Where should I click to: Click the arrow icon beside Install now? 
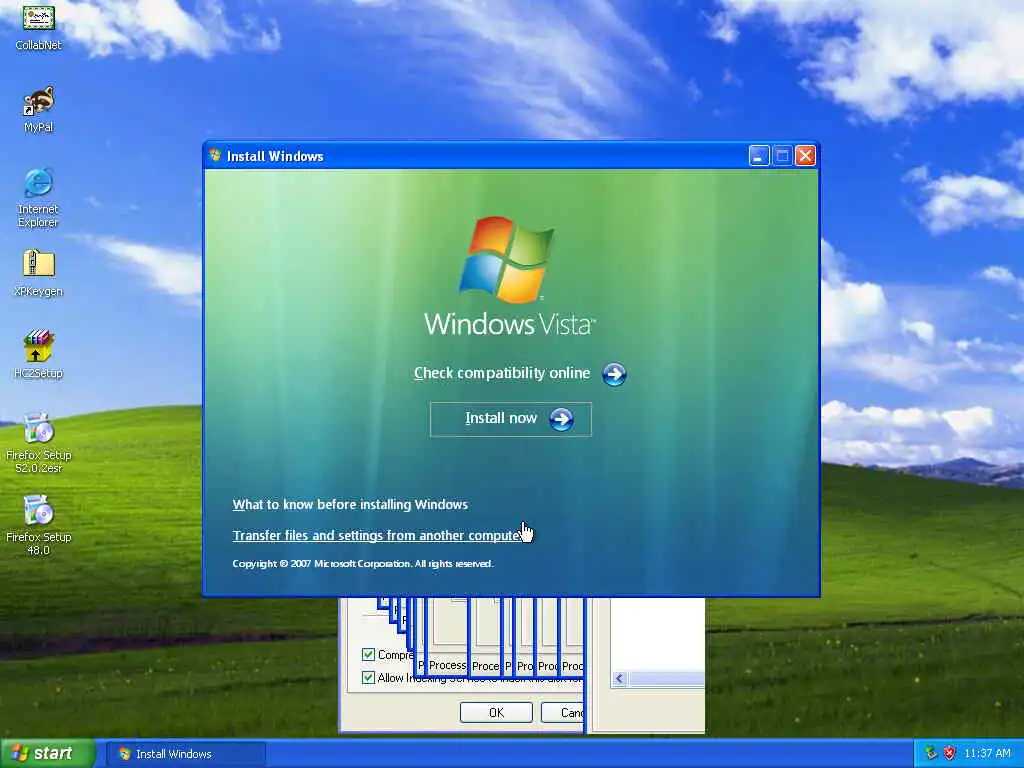[561, 419]
